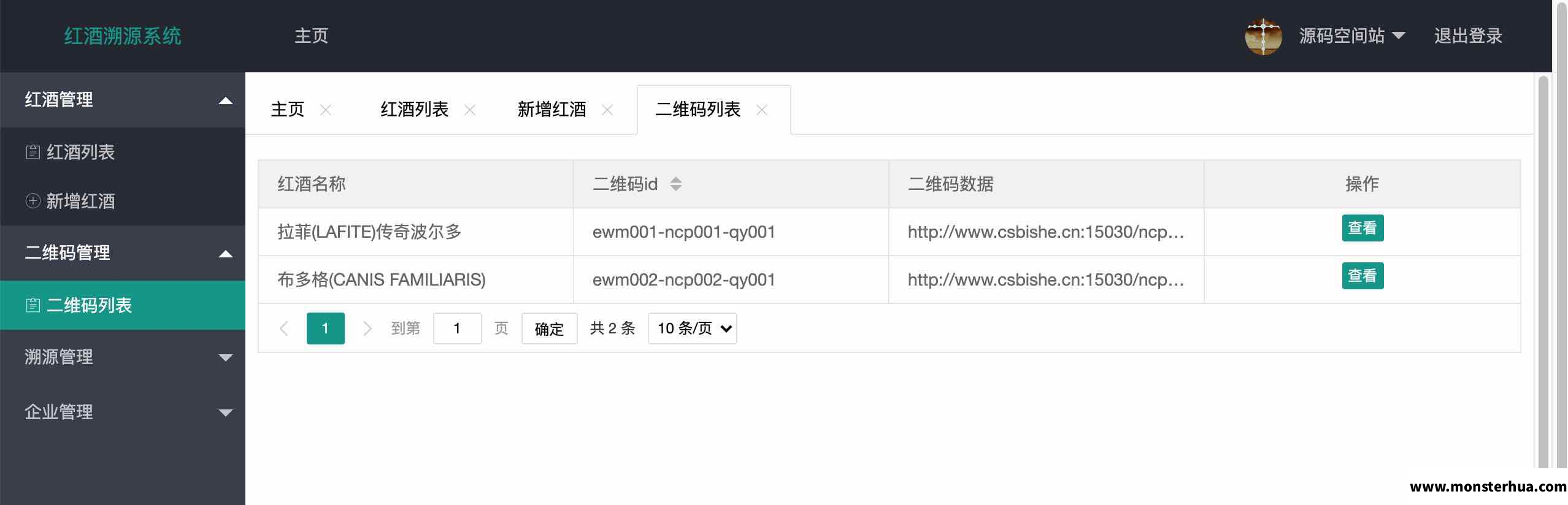This screenshot has width=1568, height=505.
Task: Go to the previous page arrow
Action: [283, 328]
